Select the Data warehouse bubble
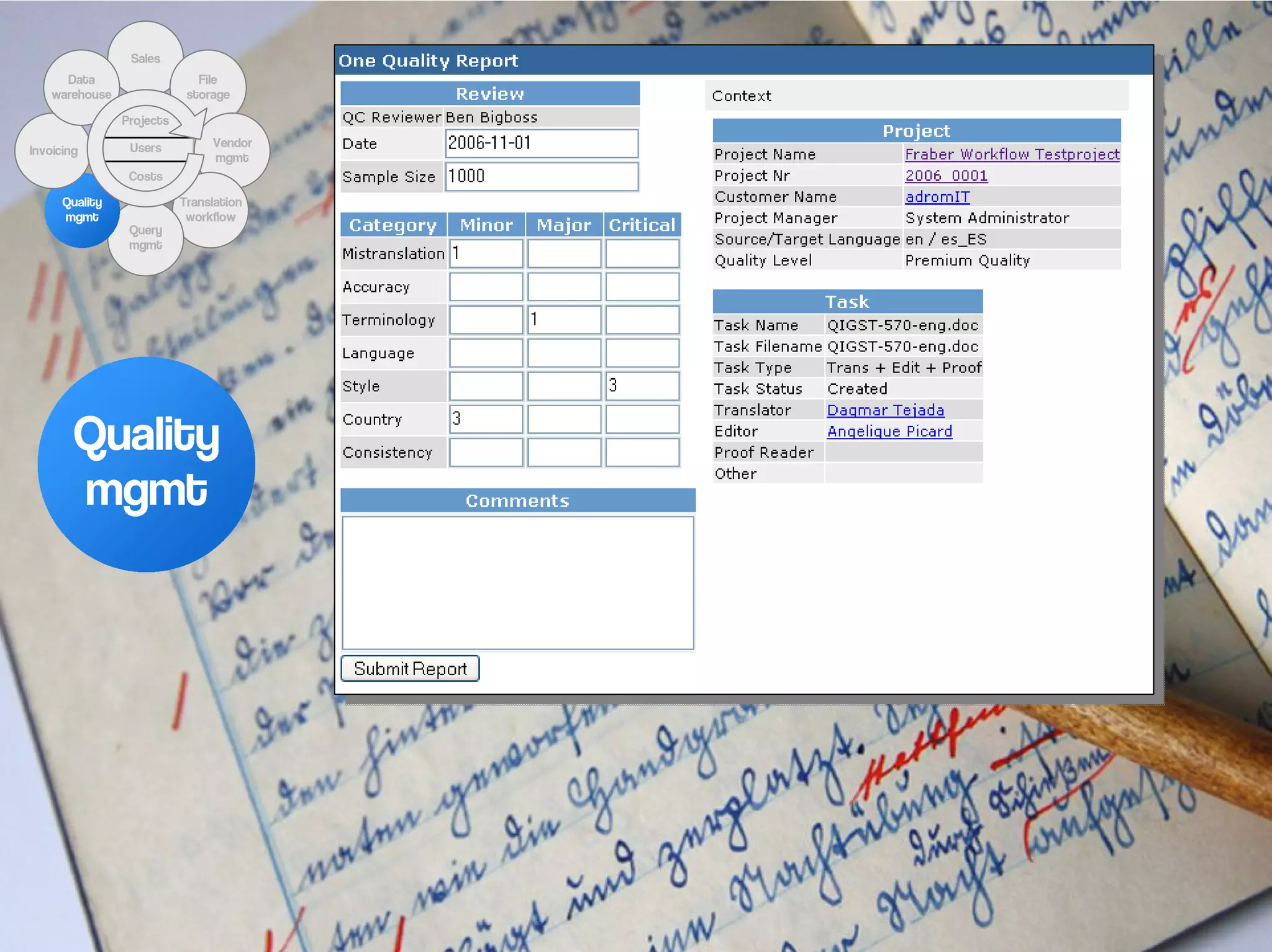This screenshot has height=952, width=1272. (x=81, y=87)
